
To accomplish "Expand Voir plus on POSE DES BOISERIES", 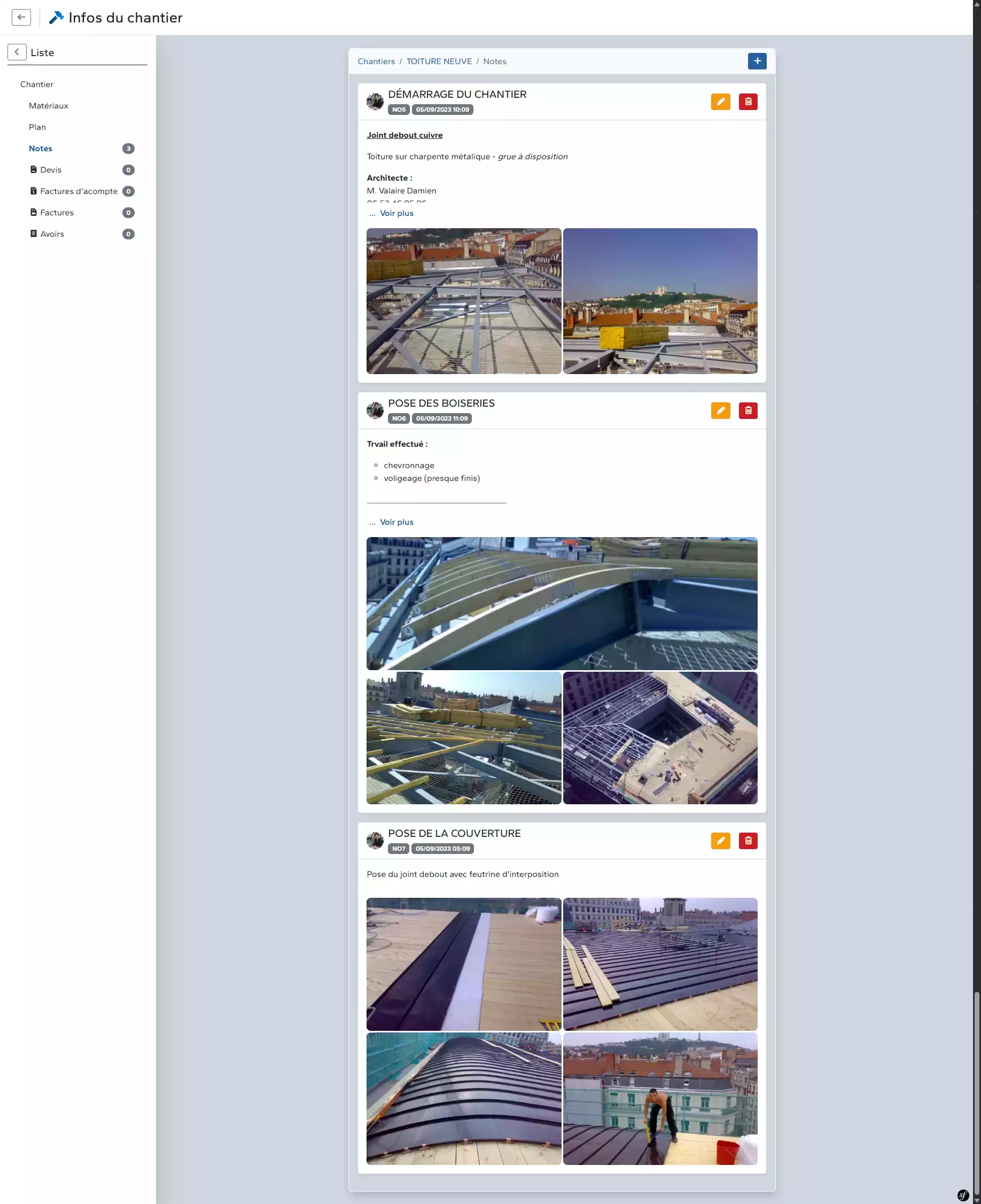I will click(396, 522).
